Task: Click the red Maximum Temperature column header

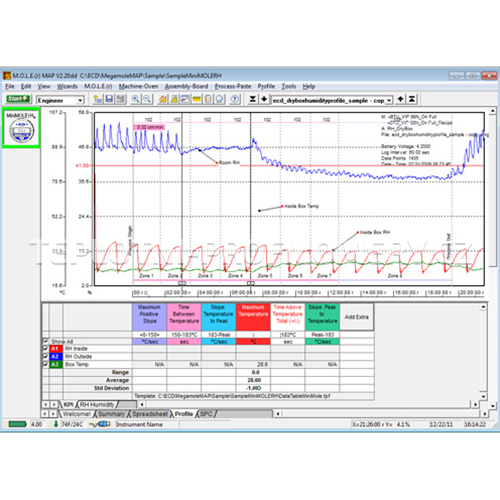Action: 253,317
